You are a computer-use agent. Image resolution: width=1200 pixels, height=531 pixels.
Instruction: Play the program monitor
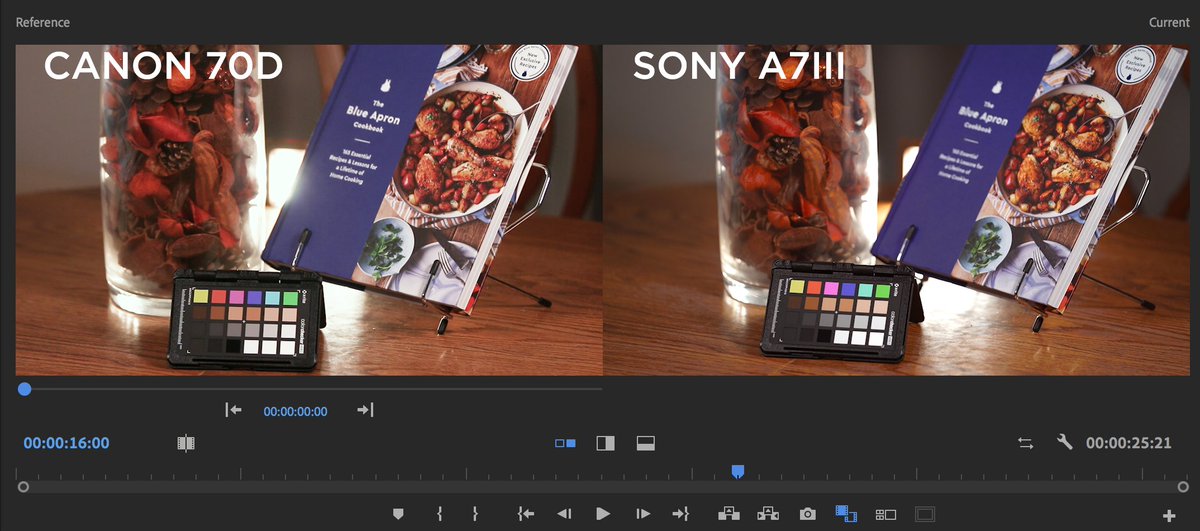603,513
